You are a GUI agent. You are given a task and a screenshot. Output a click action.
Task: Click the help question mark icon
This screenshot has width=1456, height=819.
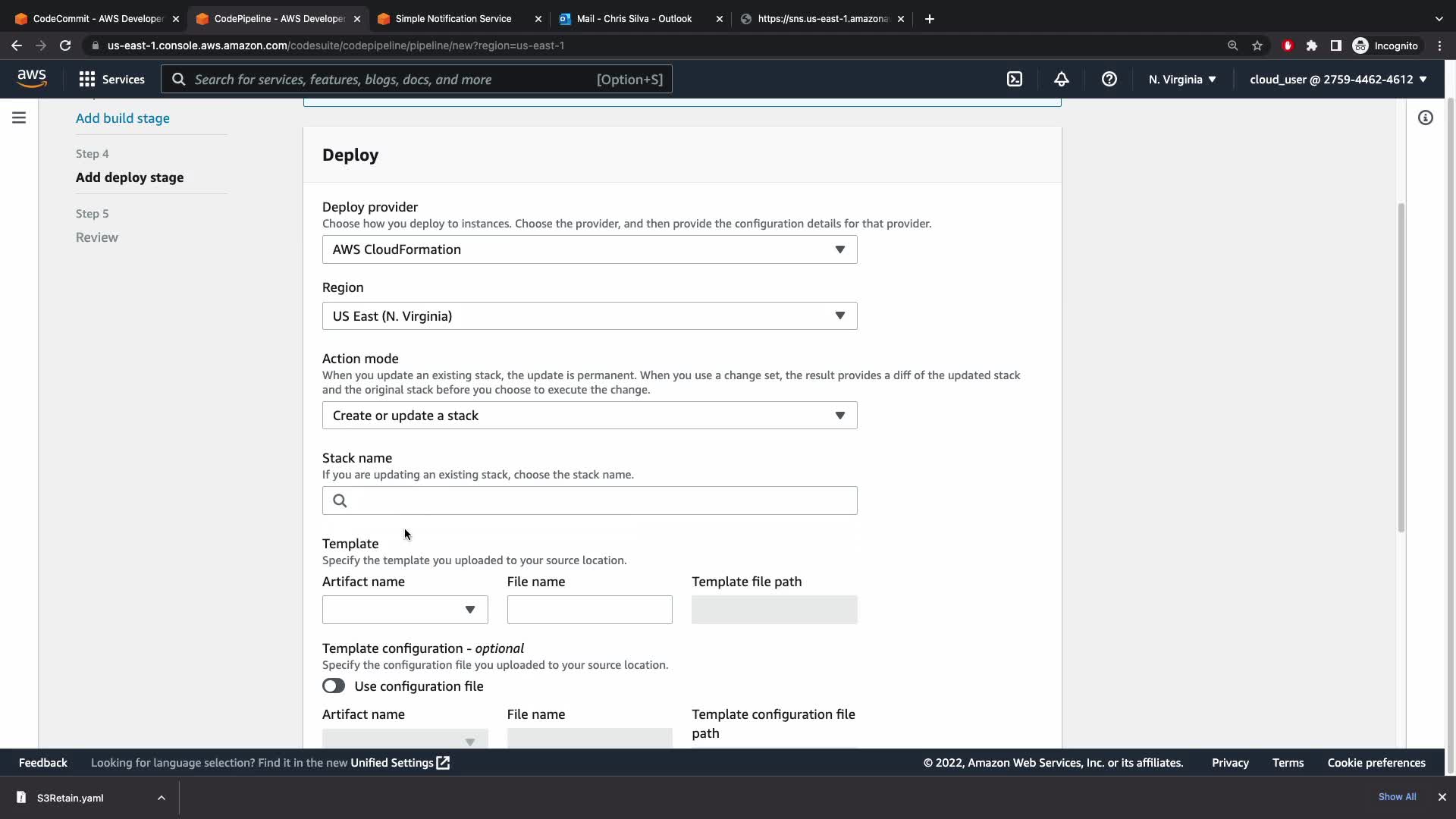(x=1109, y=79)
